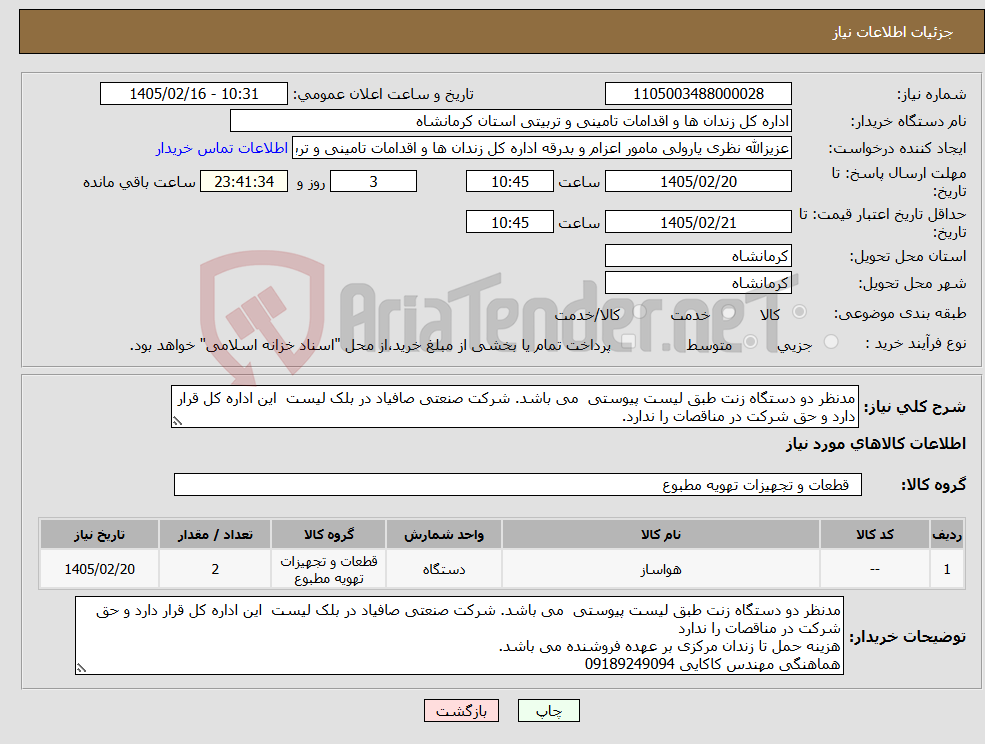Click the دستگاه unit cell
Screen dimensions: 985x744
444,569
